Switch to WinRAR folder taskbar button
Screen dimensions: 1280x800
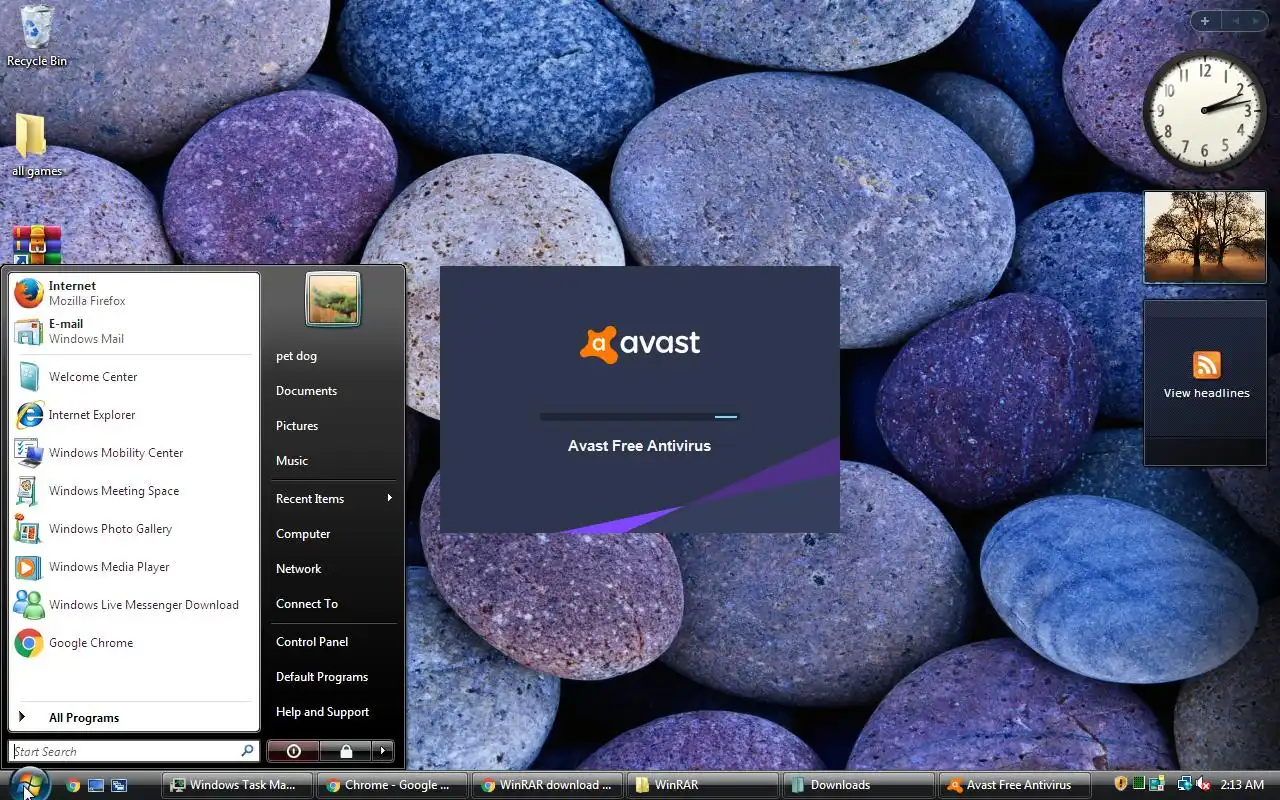(702, 785)
